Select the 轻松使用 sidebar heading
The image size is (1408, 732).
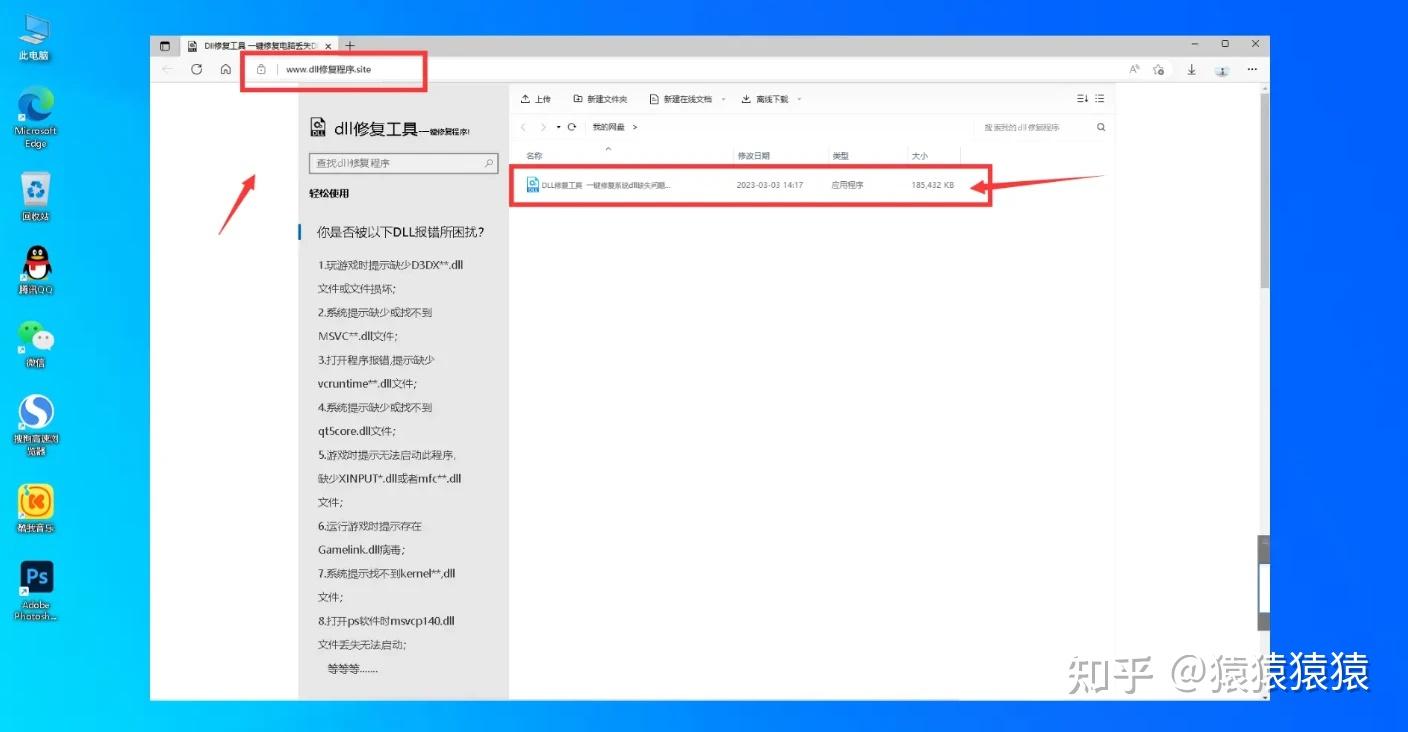point(329,193)
